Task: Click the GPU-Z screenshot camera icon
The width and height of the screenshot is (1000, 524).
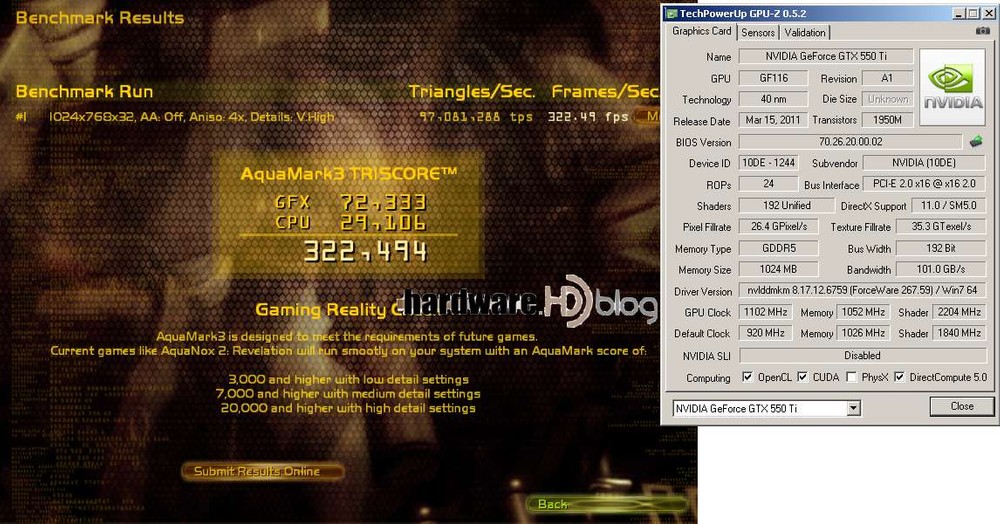Action: coord(983,31)
